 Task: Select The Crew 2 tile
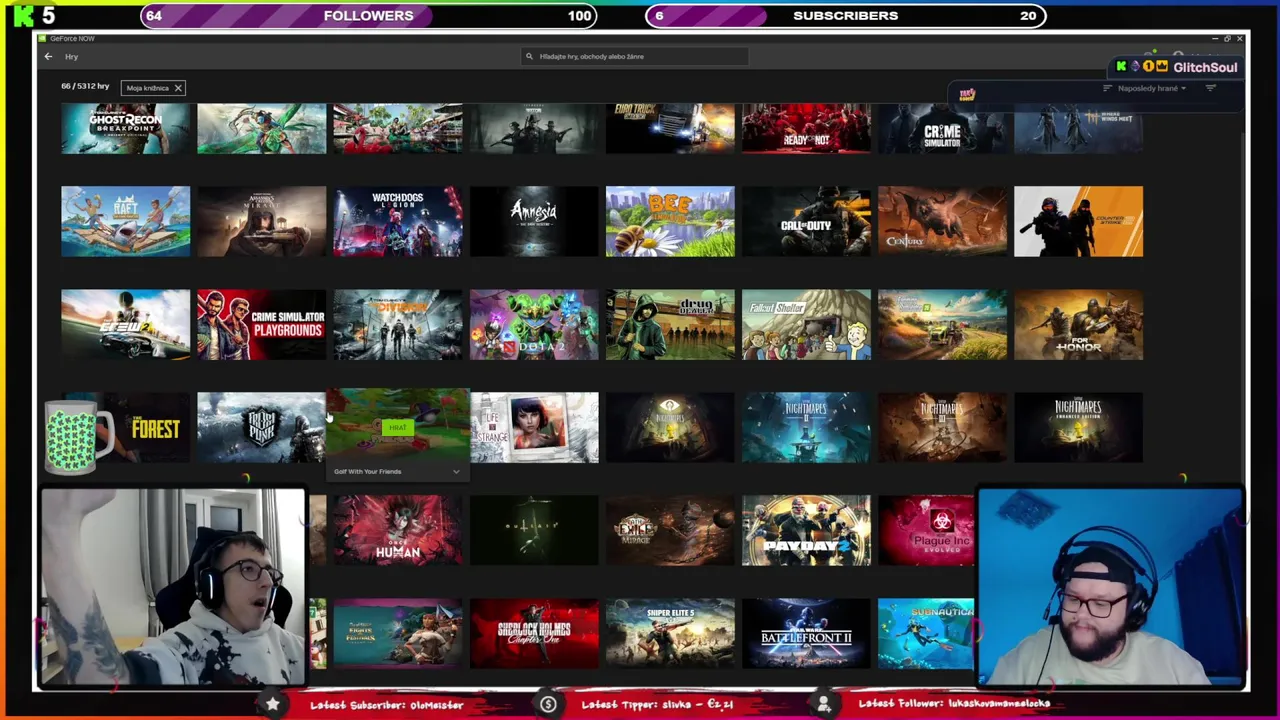point(125,325)
